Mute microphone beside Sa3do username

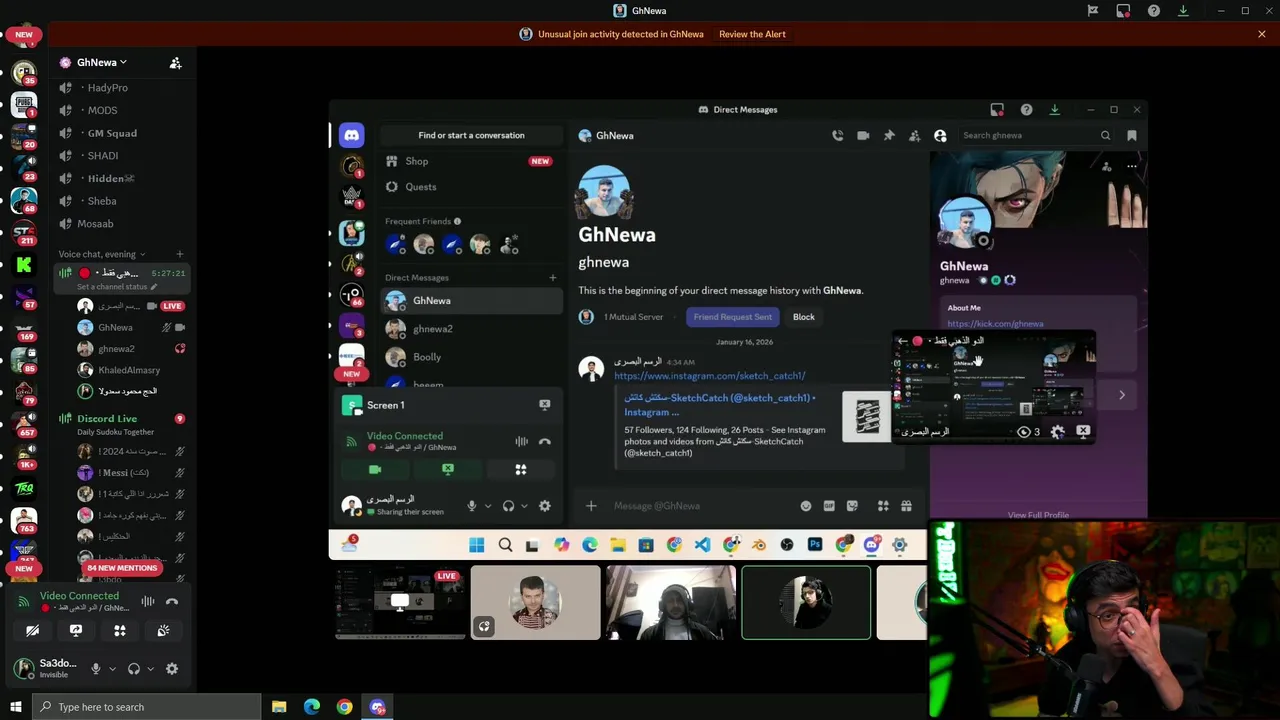[96, 669]
